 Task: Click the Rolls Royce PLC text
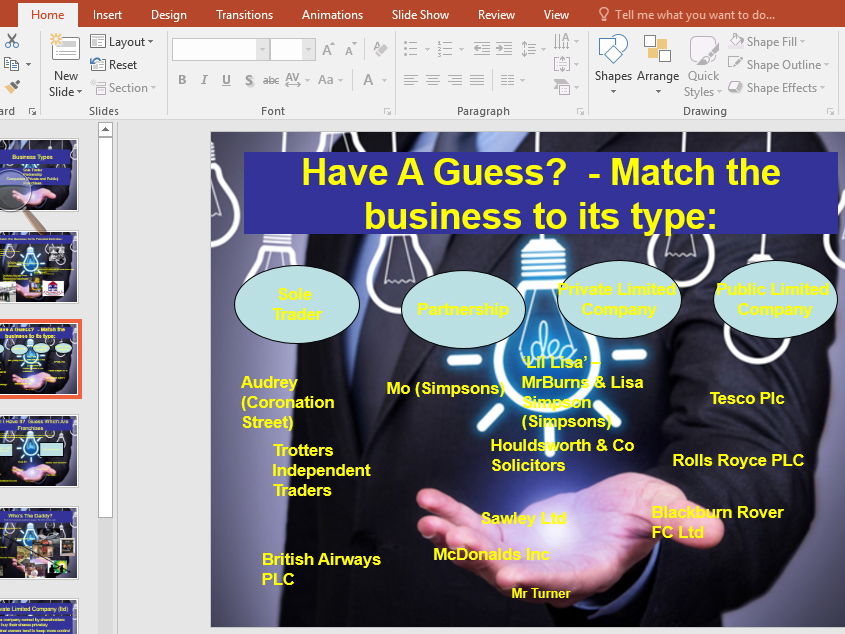tap(738, 460)
